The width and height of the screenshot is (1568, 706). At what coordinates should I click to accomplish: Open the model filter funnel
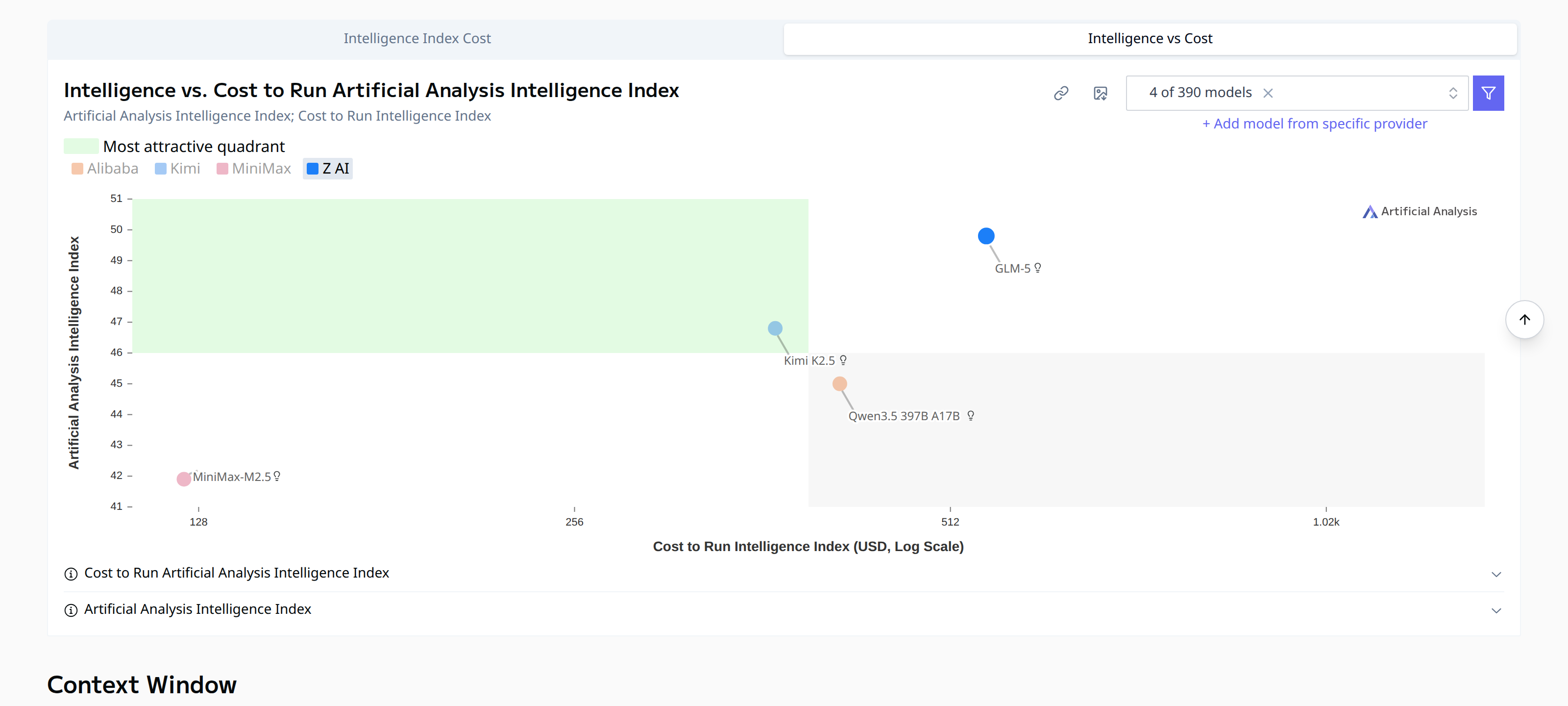(1489, 93)
